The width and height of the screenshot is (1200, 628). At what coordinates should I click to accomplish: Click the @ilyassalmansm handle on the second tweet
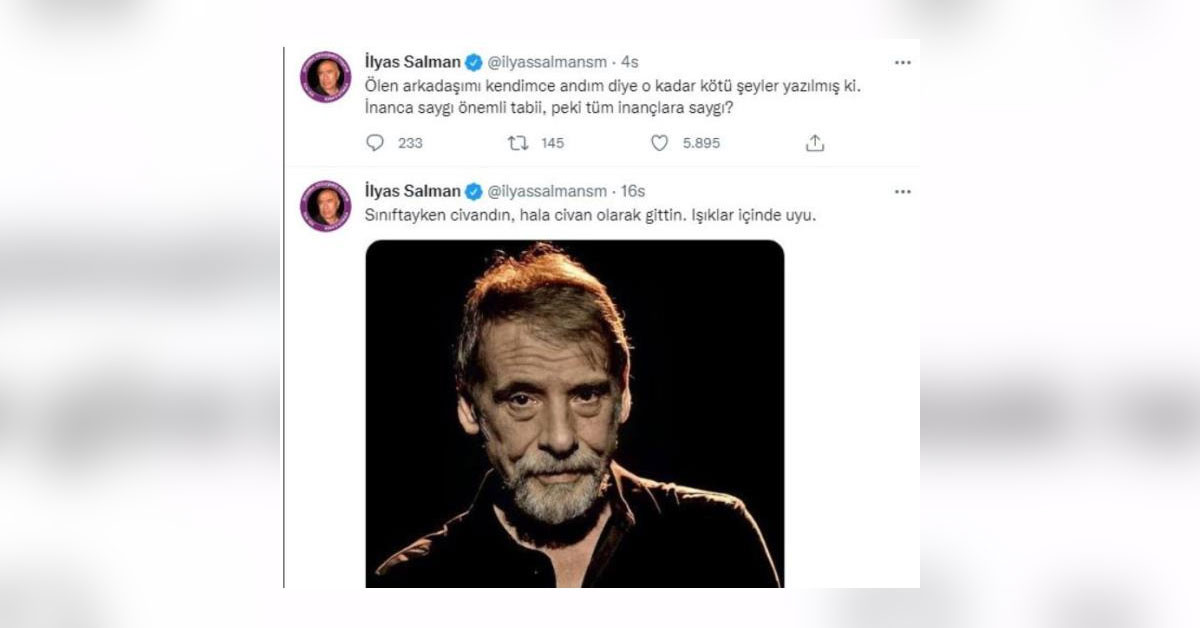click(547, 191)
